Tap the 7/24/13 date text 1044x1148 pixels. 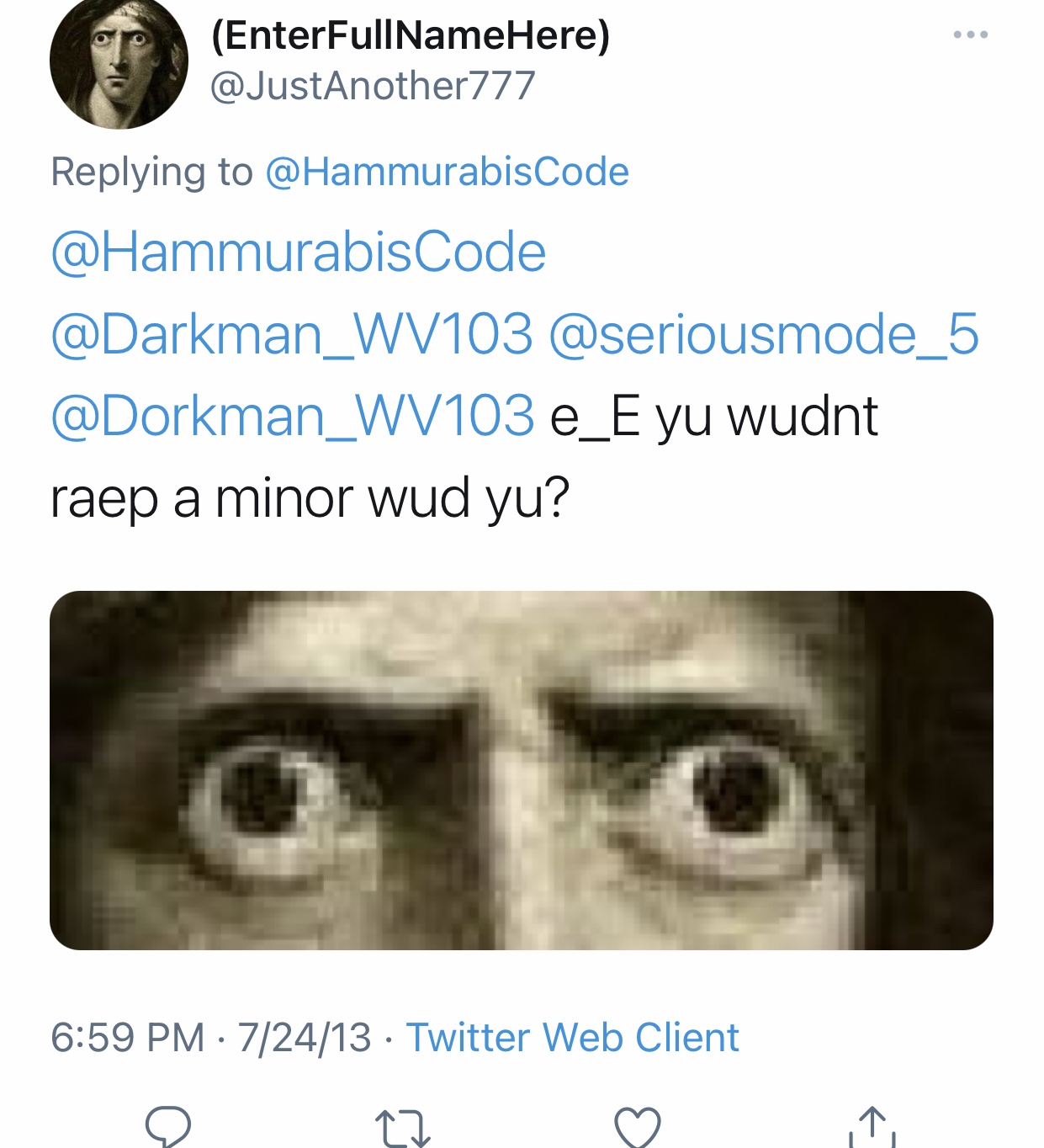305,1037
